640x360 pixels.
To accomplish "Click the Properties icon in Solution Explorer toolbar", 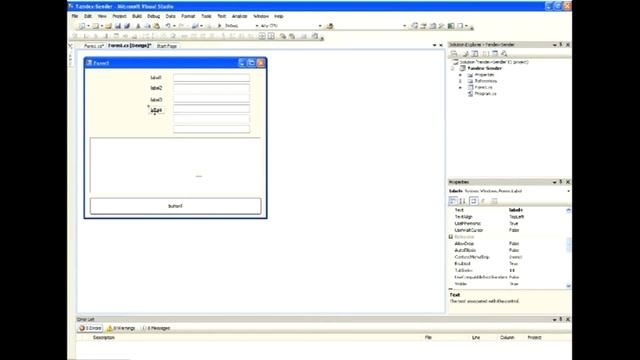I will point(453,54).
